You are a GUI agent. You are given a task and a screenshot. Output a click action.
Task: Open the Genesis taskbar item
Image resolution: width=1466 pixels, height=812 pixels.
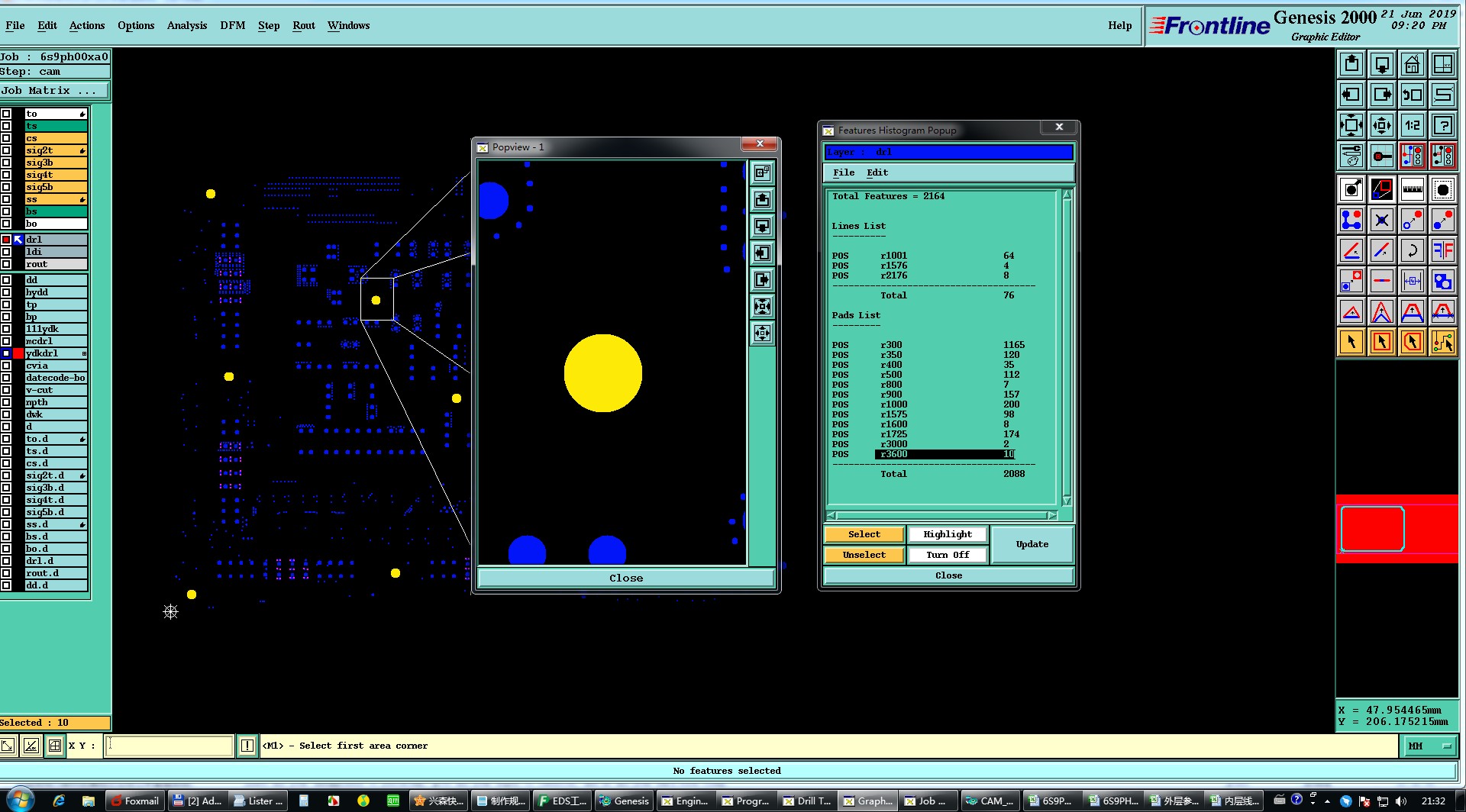pos(624,801)
